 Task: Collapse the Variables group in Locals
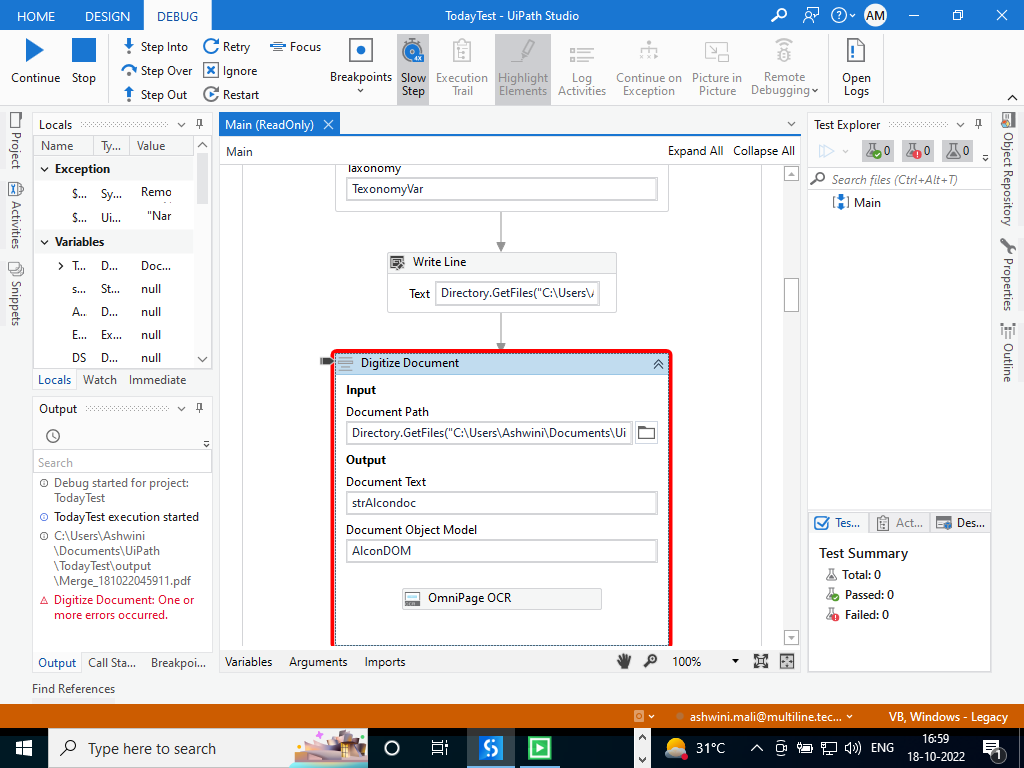tap(44, 242)
